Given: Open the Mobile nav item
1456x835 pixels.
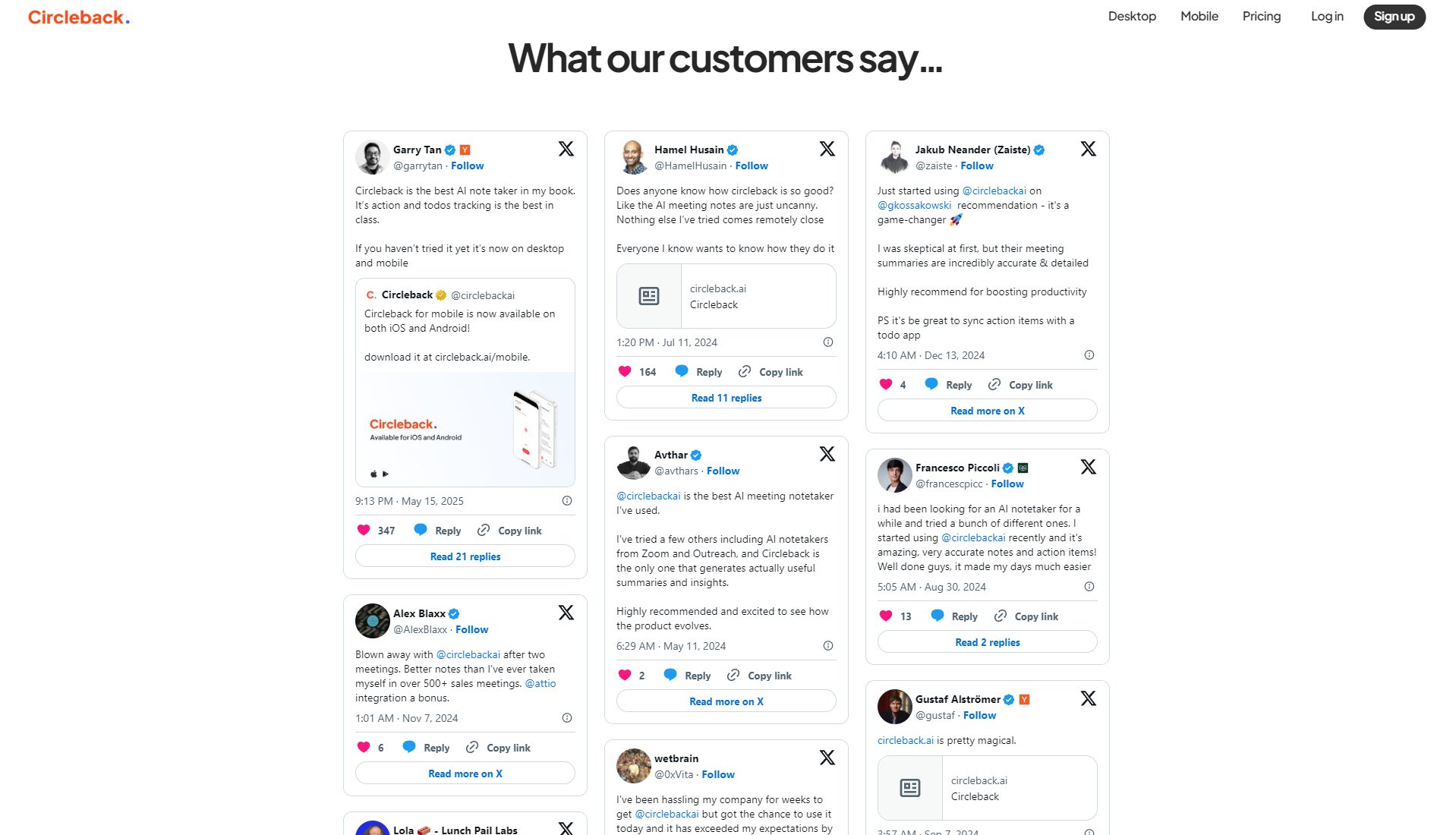Looking at the screenshot, I should [1199, 17].
